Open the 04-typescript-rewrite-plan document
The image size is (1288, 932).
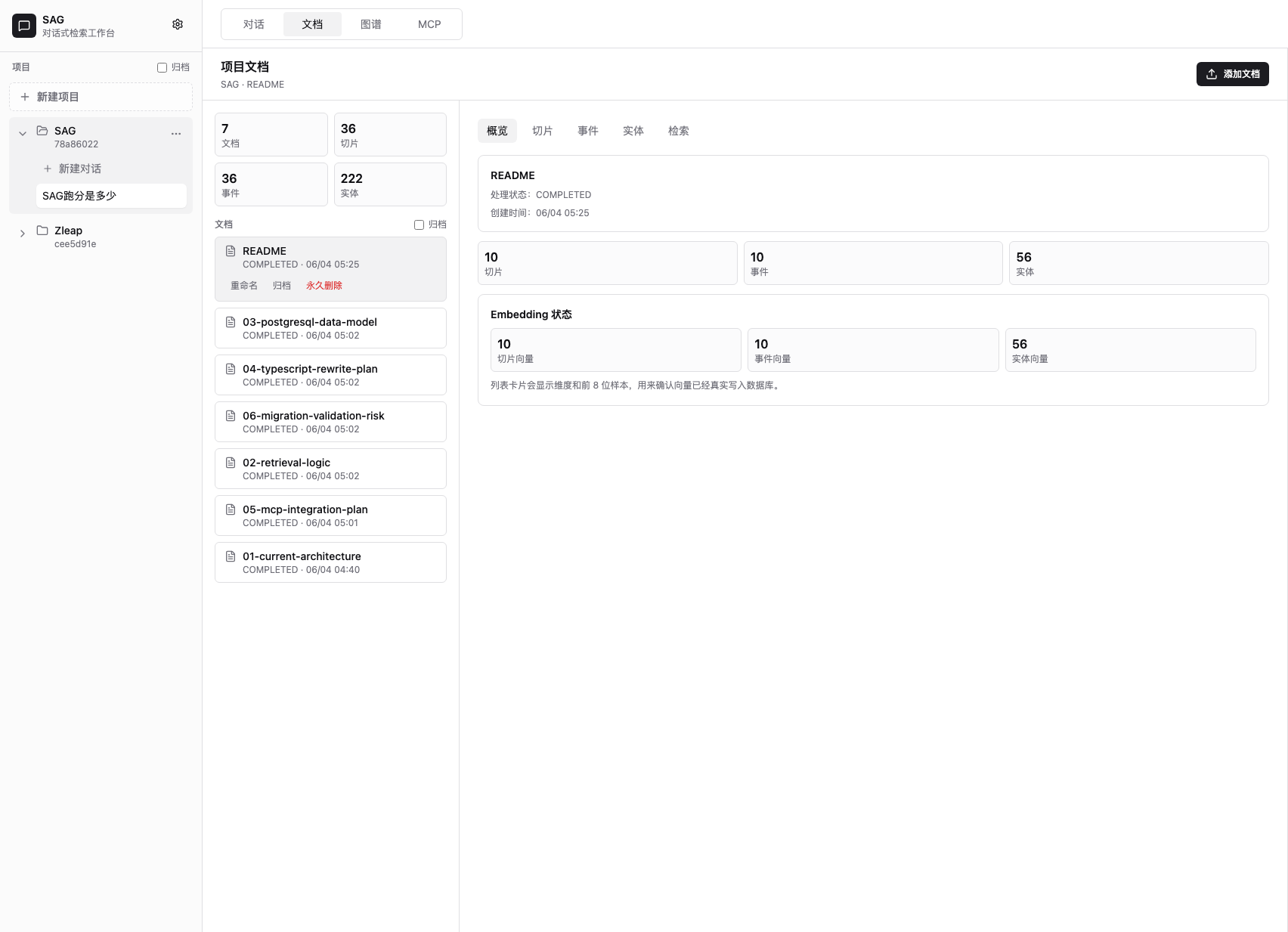coord(330,375)
